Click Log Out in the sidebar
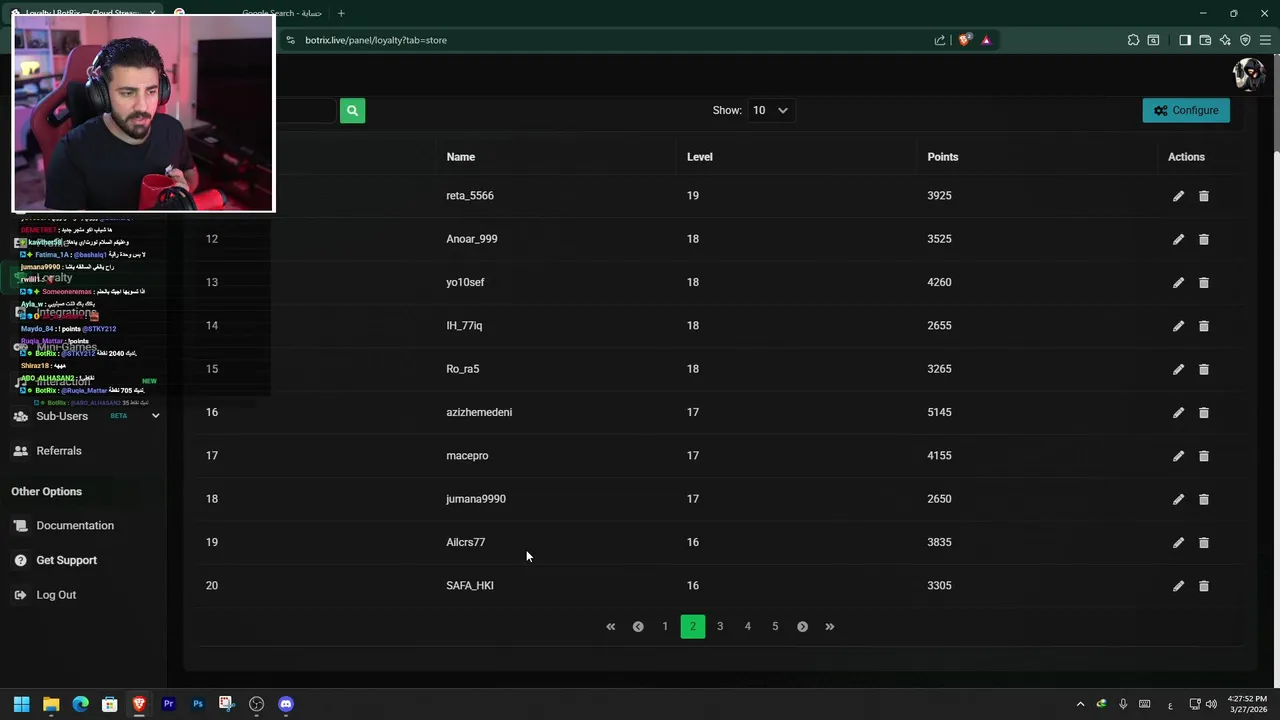 click(x=56, y=595)
